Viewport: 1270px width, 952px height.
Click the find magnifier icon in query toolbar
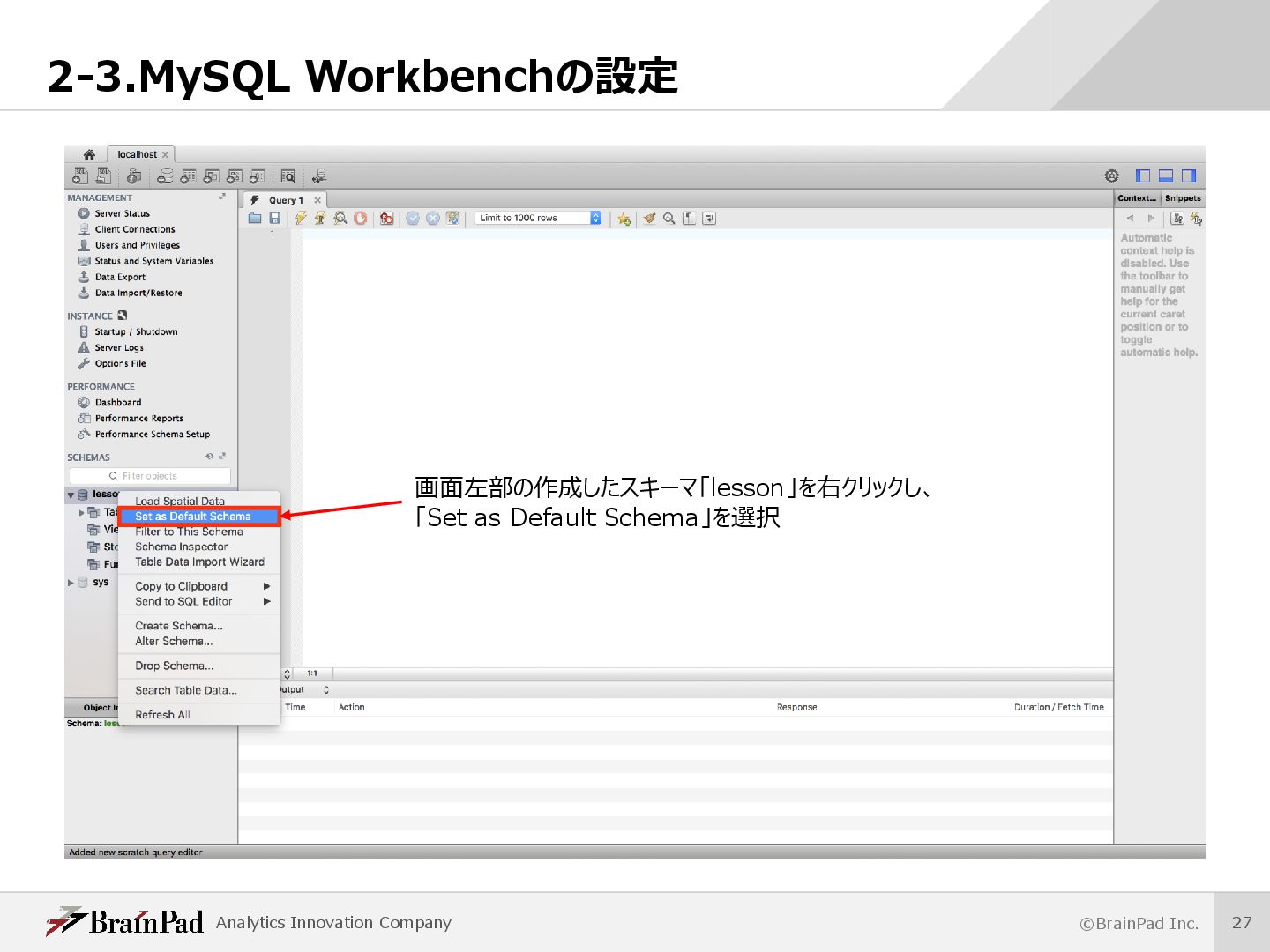[x=669, y=218]
